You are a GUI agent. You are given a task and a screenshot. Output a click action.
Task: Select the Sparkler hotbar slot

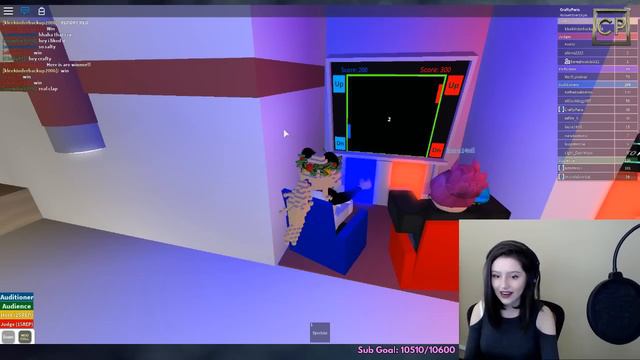320,333
